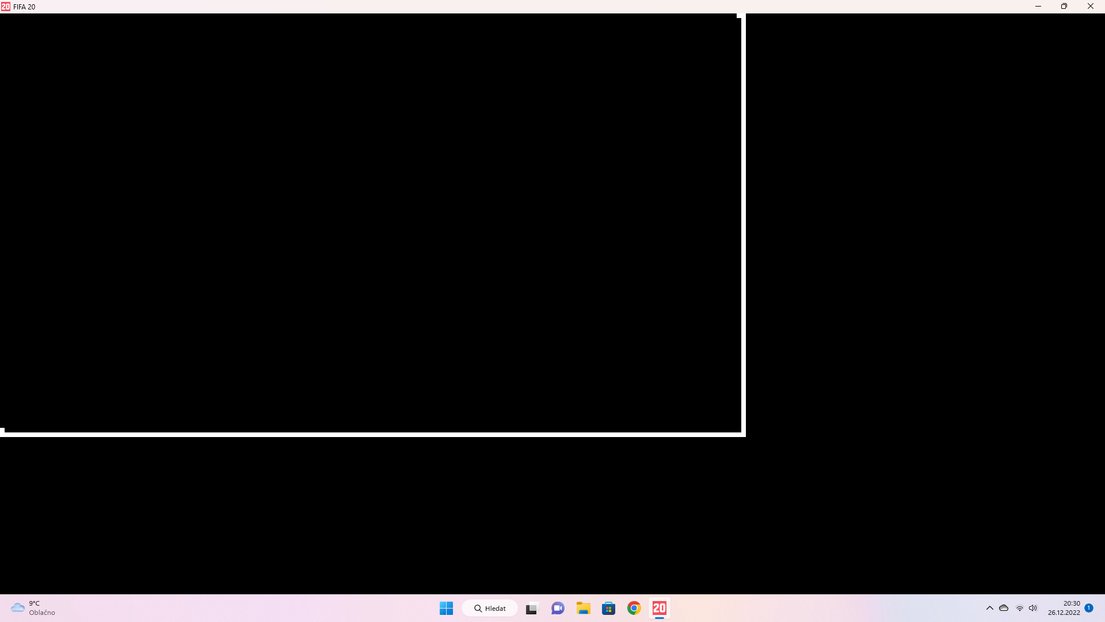Click inside the white-bordered black game area
The width and height of the screenshot is (1105, 622).
pyautogui.click(x=371, y=224)
